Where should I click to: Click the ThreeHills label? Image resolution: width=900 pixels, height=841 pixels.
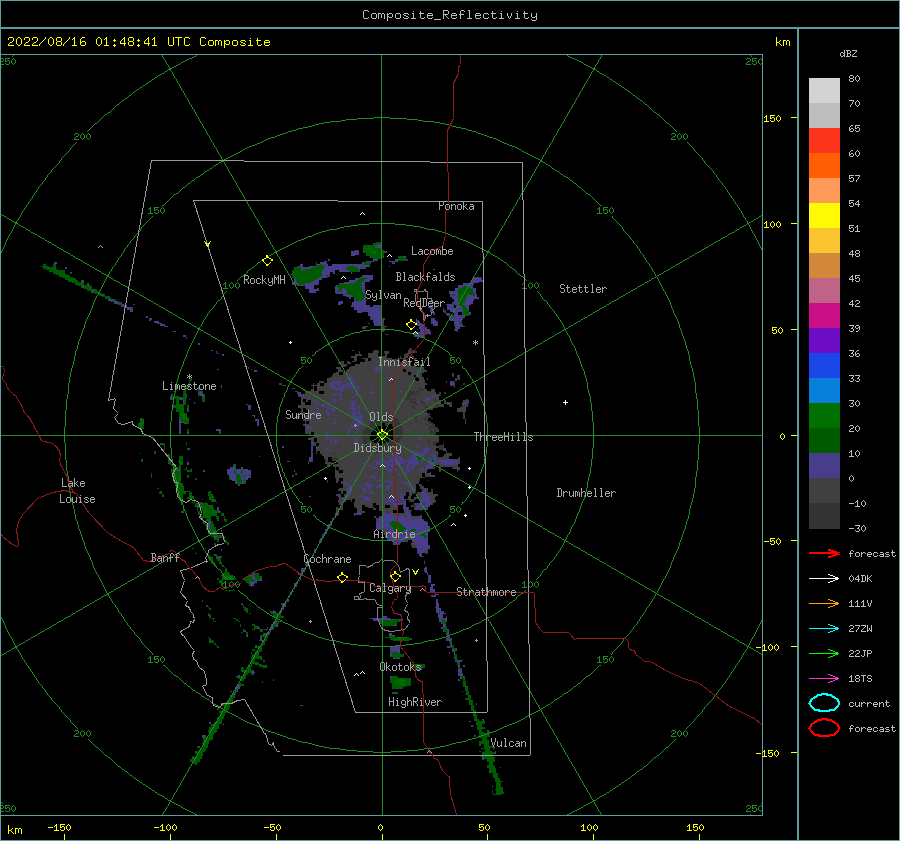[503, 437]
